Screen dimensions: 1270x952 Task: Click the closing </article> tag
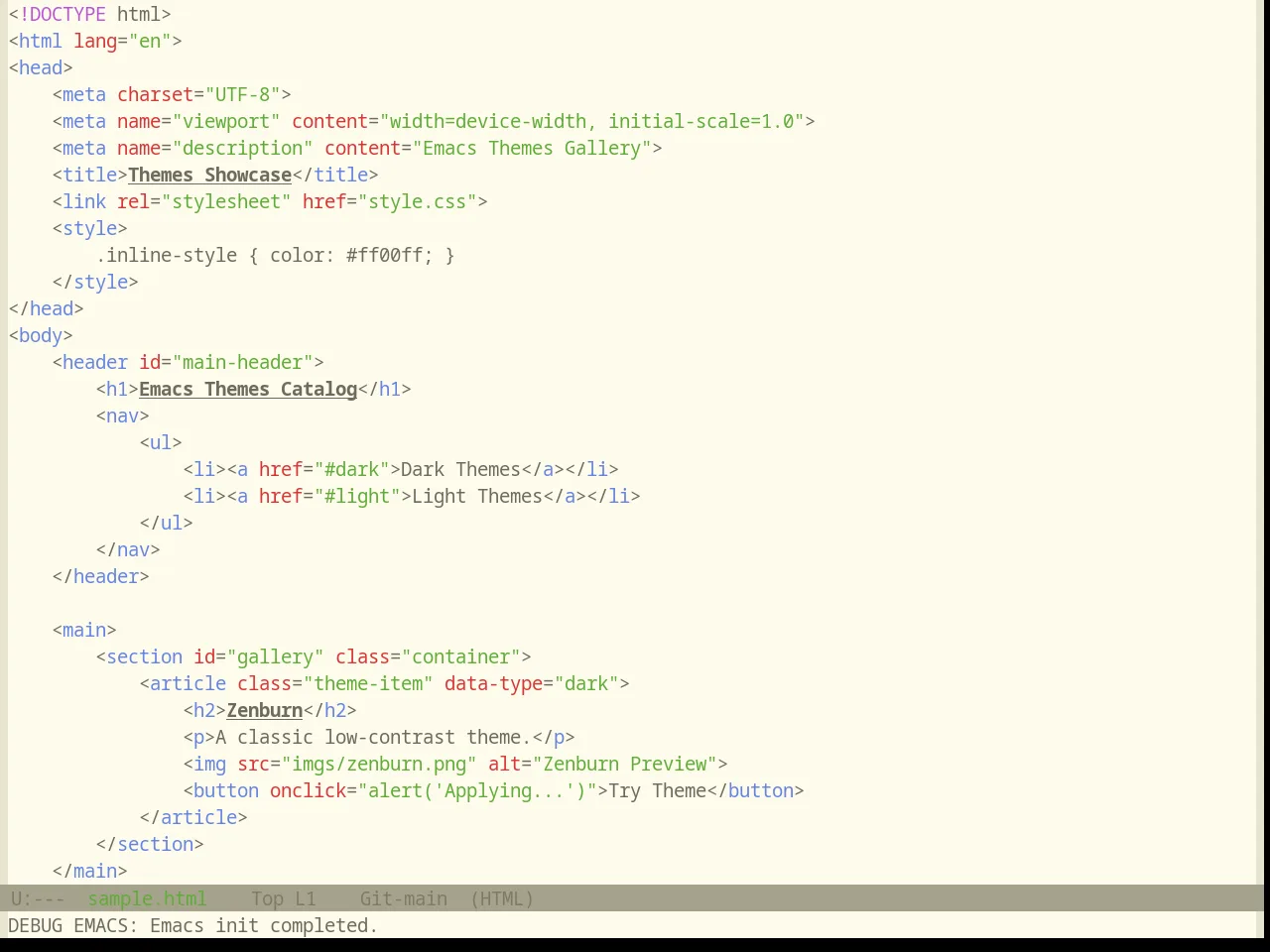193,818
